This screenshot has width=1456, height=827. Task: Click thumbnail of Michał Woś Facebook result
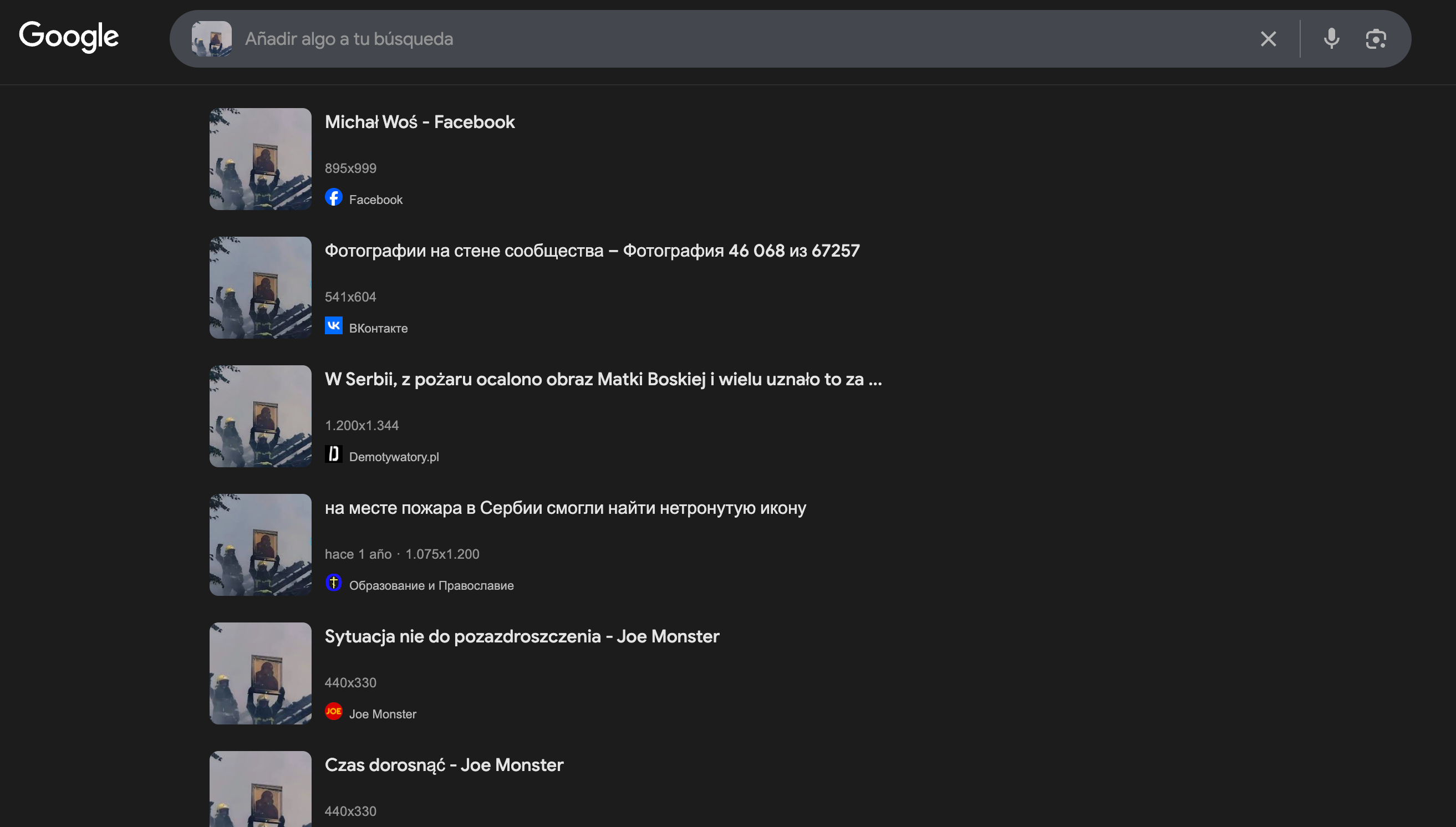coord(260,159)
